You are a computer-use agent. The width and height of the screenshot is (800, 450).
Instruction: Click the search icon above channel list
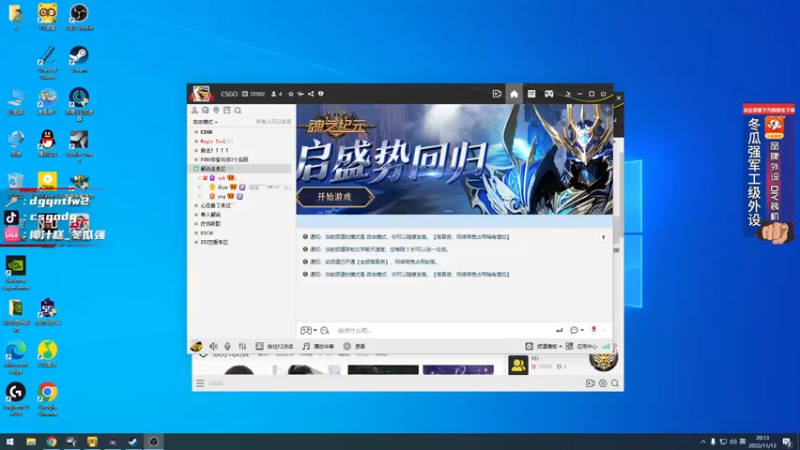pos(238,110)
